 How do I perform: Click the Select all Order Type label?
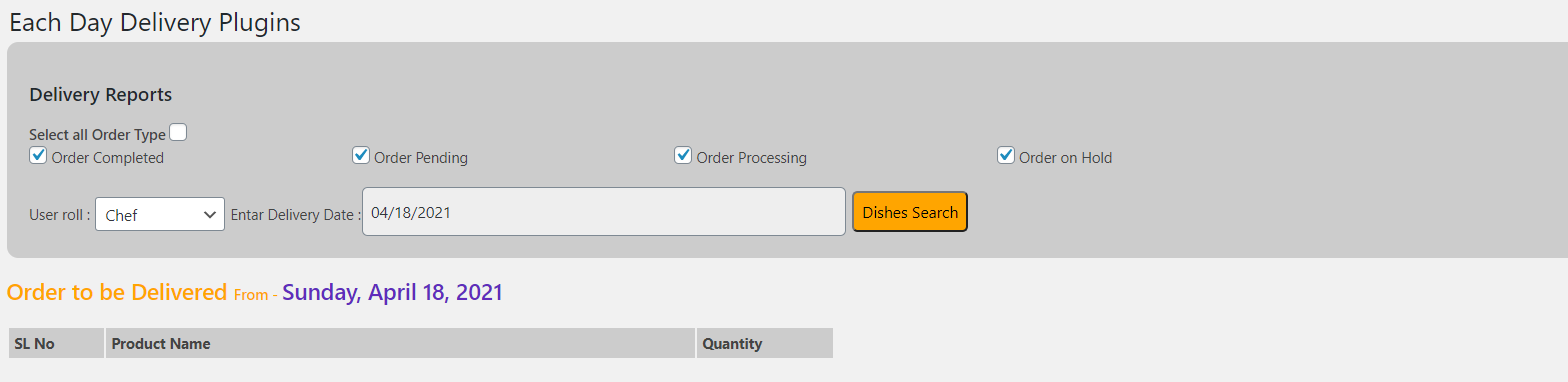tap(97, 135)
